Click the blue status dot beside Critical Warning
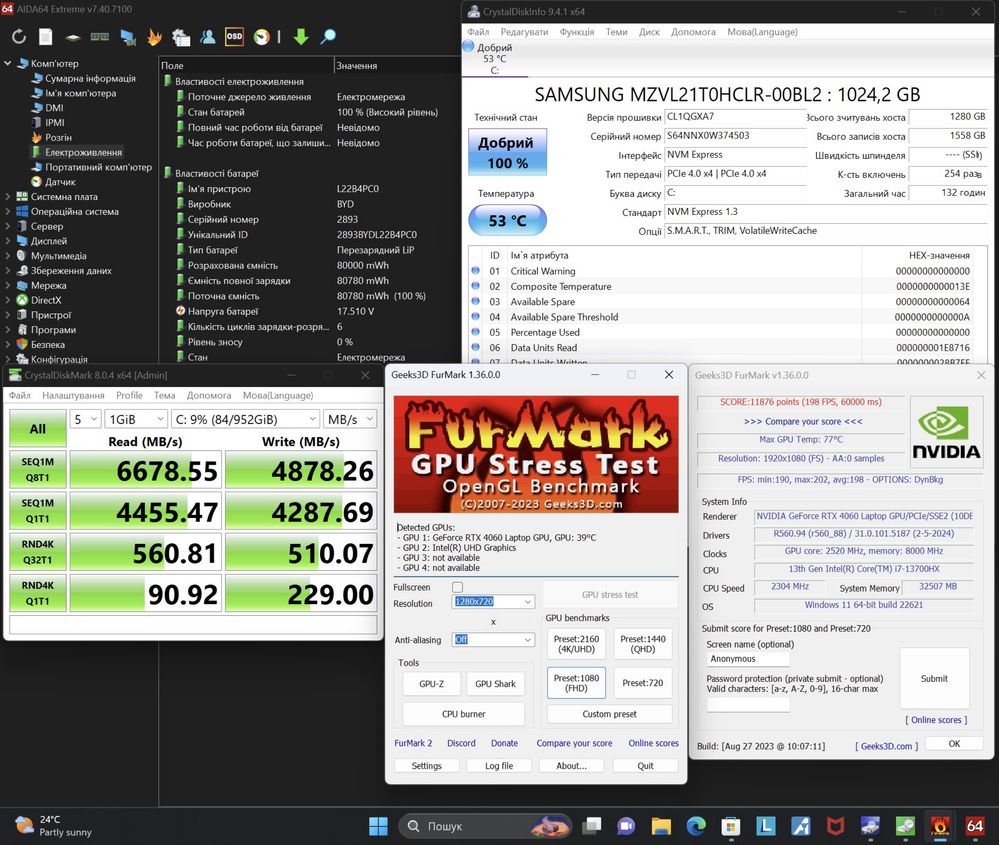The height and width of the screenshot is (845, 999). [475, 270]
